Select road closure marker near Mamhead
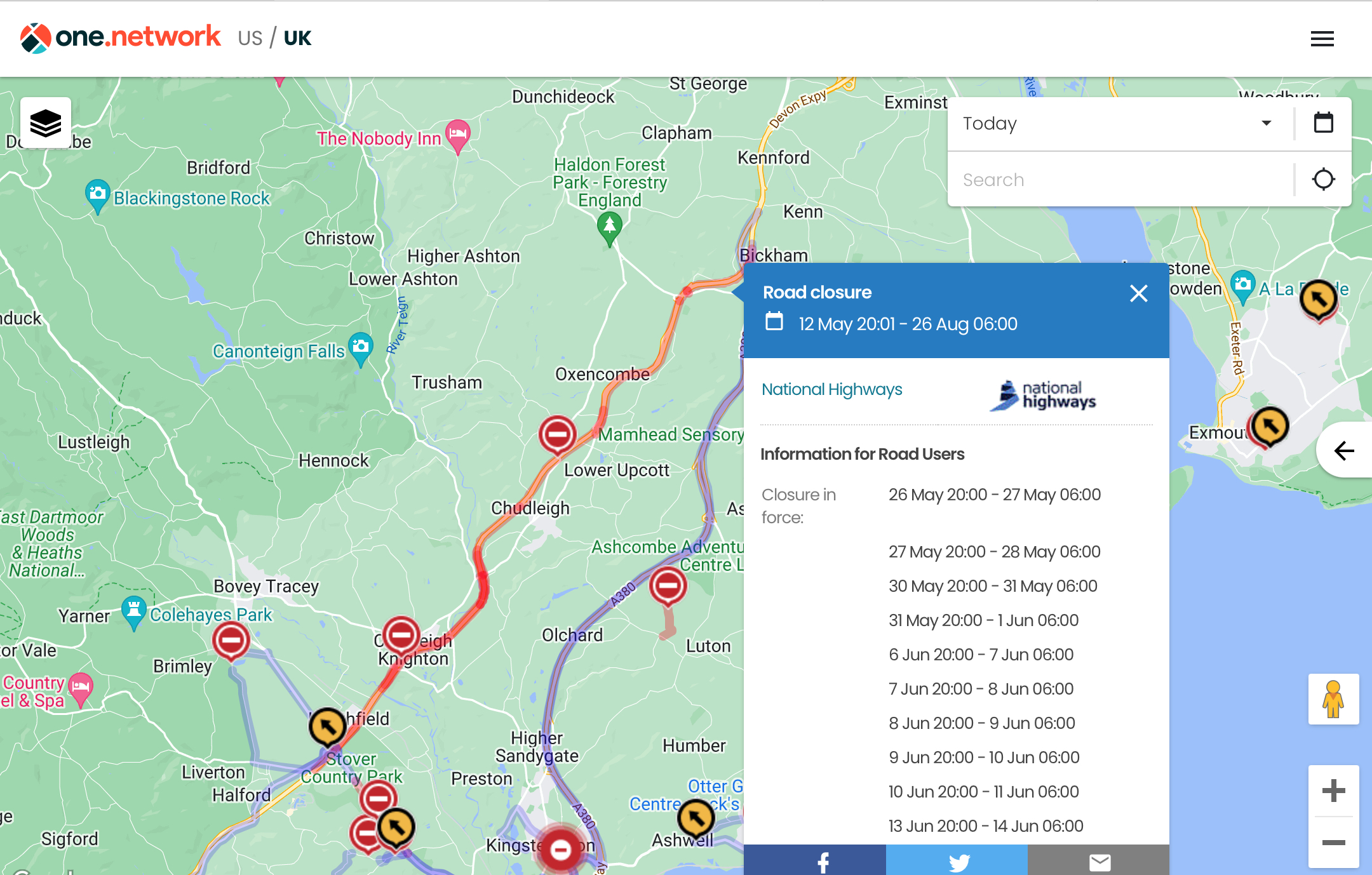 pos(557,435)
